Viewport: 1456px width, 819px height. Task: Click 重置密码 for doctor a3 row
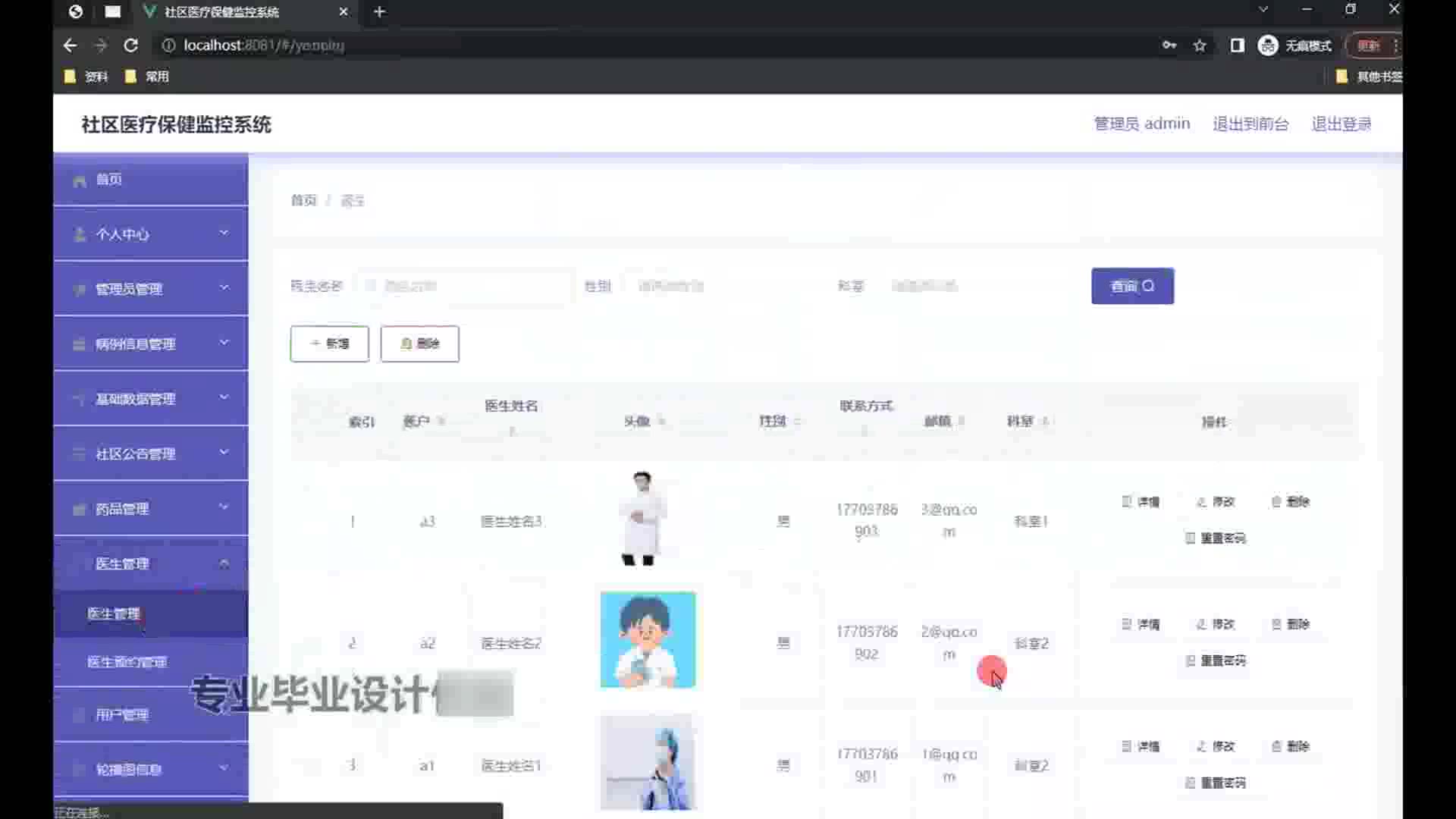click(1216, 538)
